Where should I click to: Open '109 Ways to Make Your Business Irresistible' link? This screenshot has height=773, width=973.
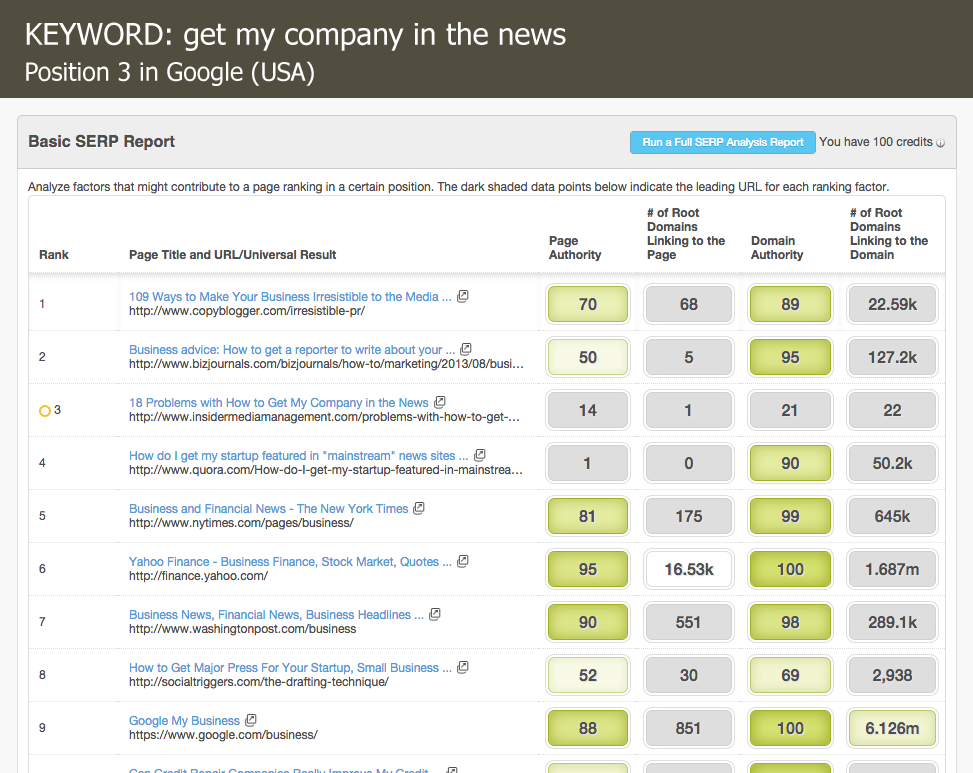(290, 297)
